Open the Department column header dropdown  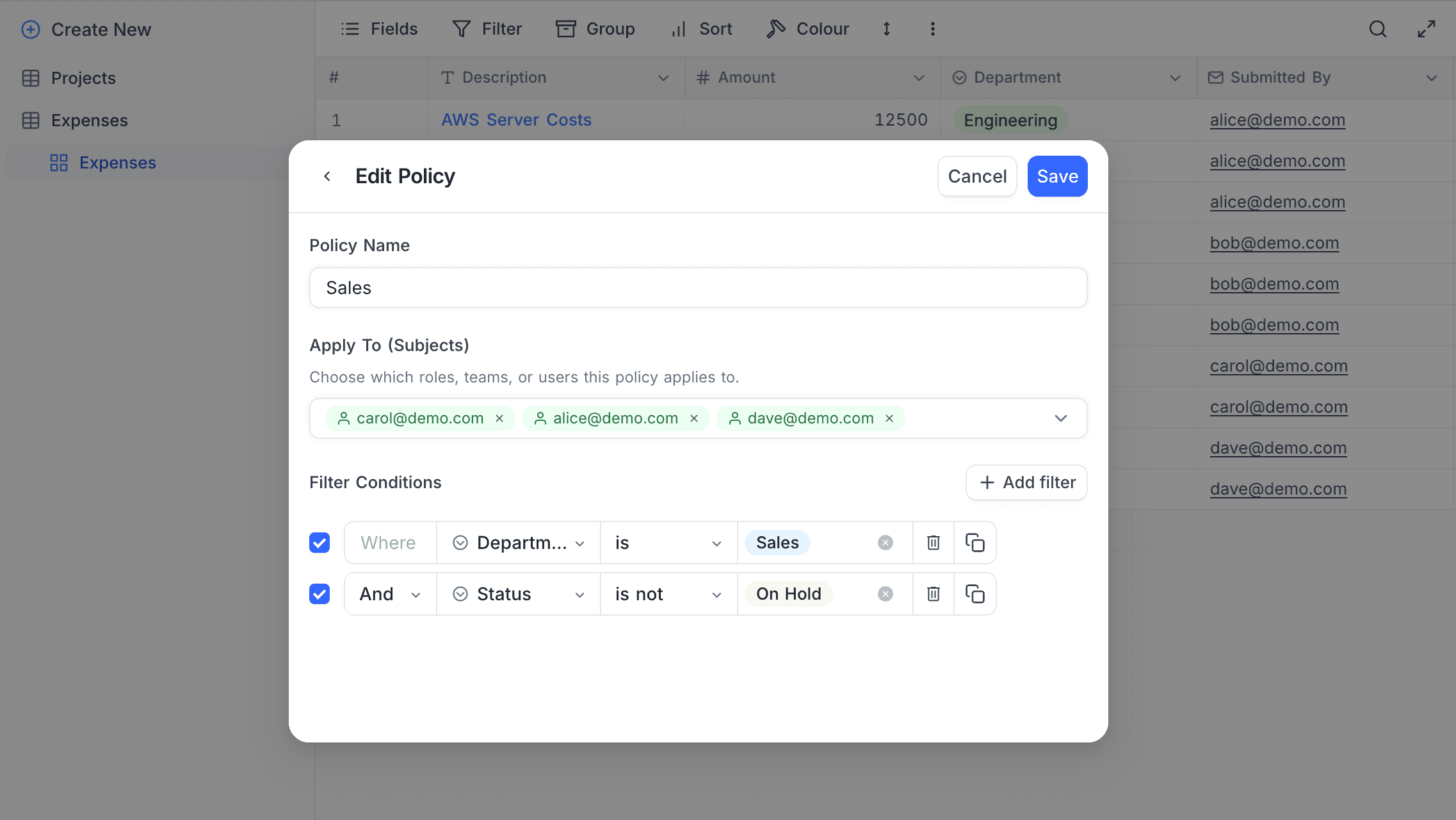click(1174, 78)
